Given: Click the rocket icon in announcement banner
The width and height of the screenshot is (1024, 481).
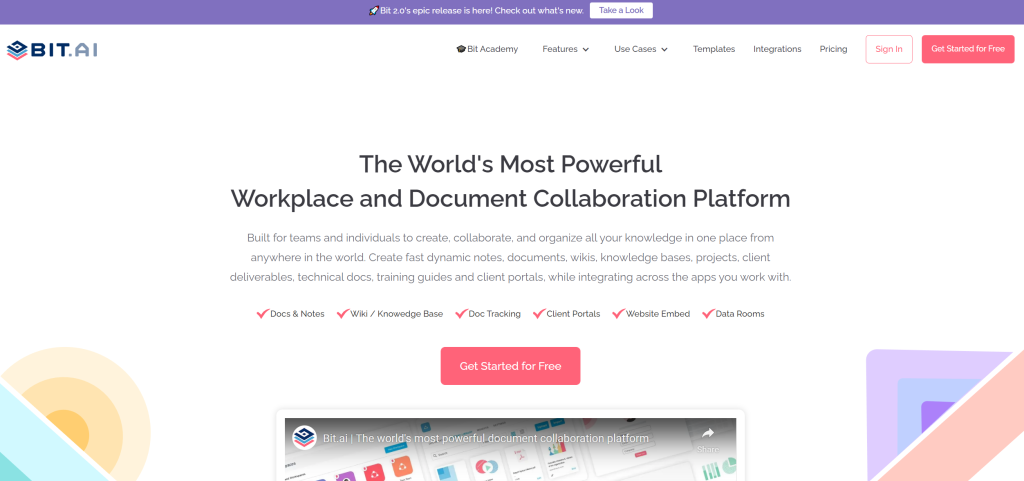Looking at the screenshot, I should click(x=374, y=10).
